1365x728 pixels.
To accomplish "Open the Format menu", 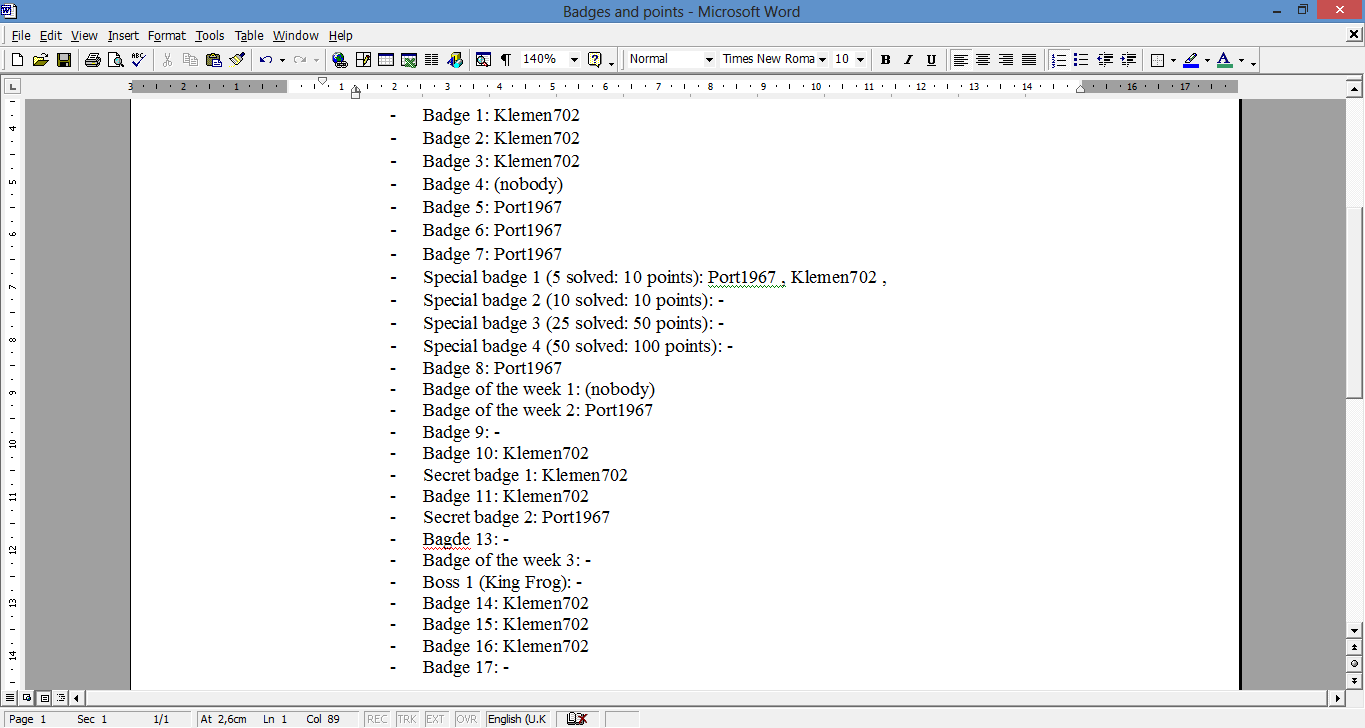I will (x=167, y=35).
